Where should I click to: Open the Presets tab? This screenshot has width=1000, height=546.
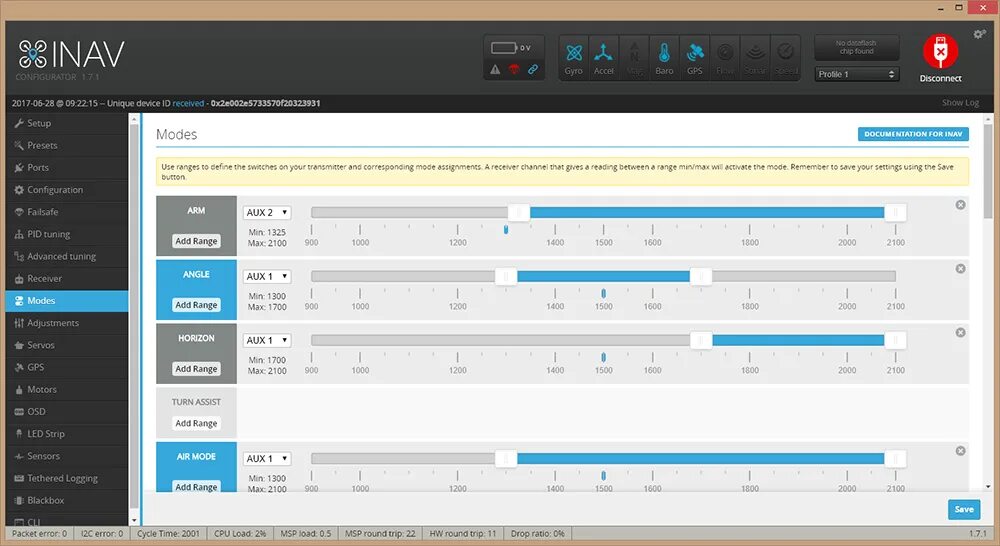point(67,145)
